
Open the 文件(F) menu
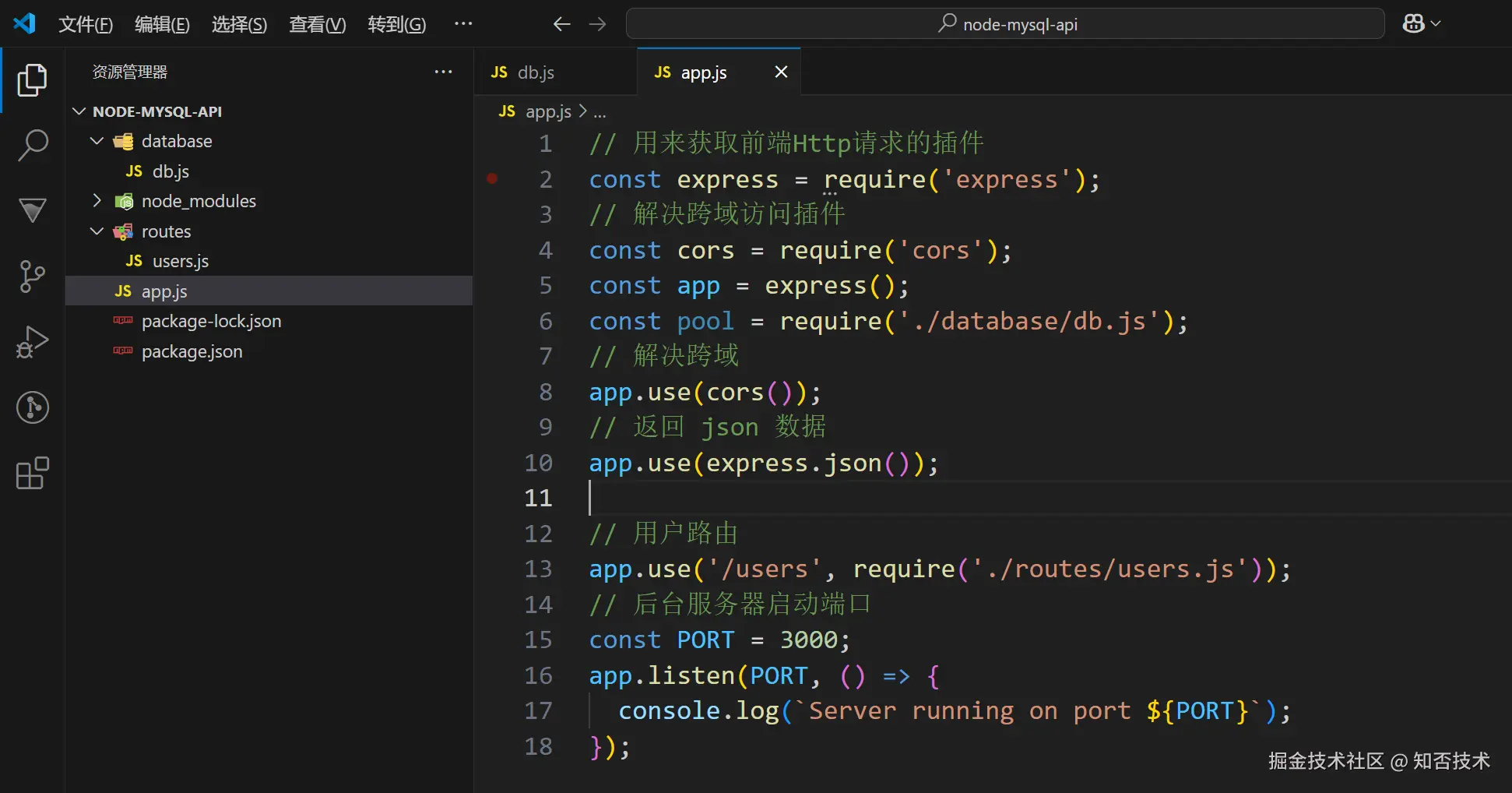[86, 24]
